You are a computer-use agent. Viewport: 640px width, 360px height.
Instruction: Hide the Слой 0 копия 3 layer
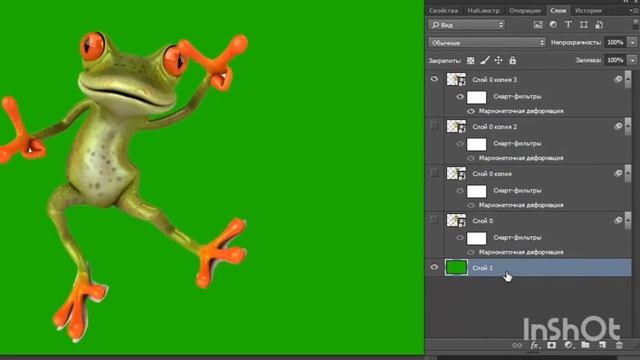tap(434, 79)
